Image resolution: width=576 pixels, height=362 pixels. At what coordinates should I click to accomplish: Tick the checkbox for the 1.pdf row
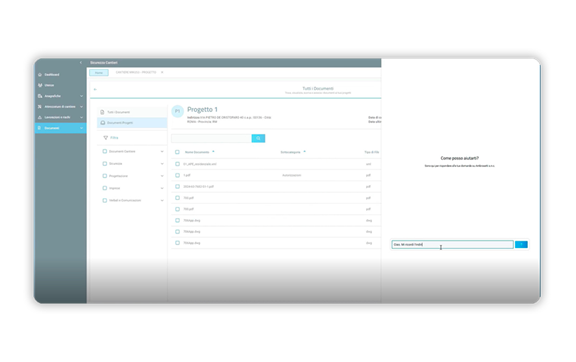tap(177, 175)
